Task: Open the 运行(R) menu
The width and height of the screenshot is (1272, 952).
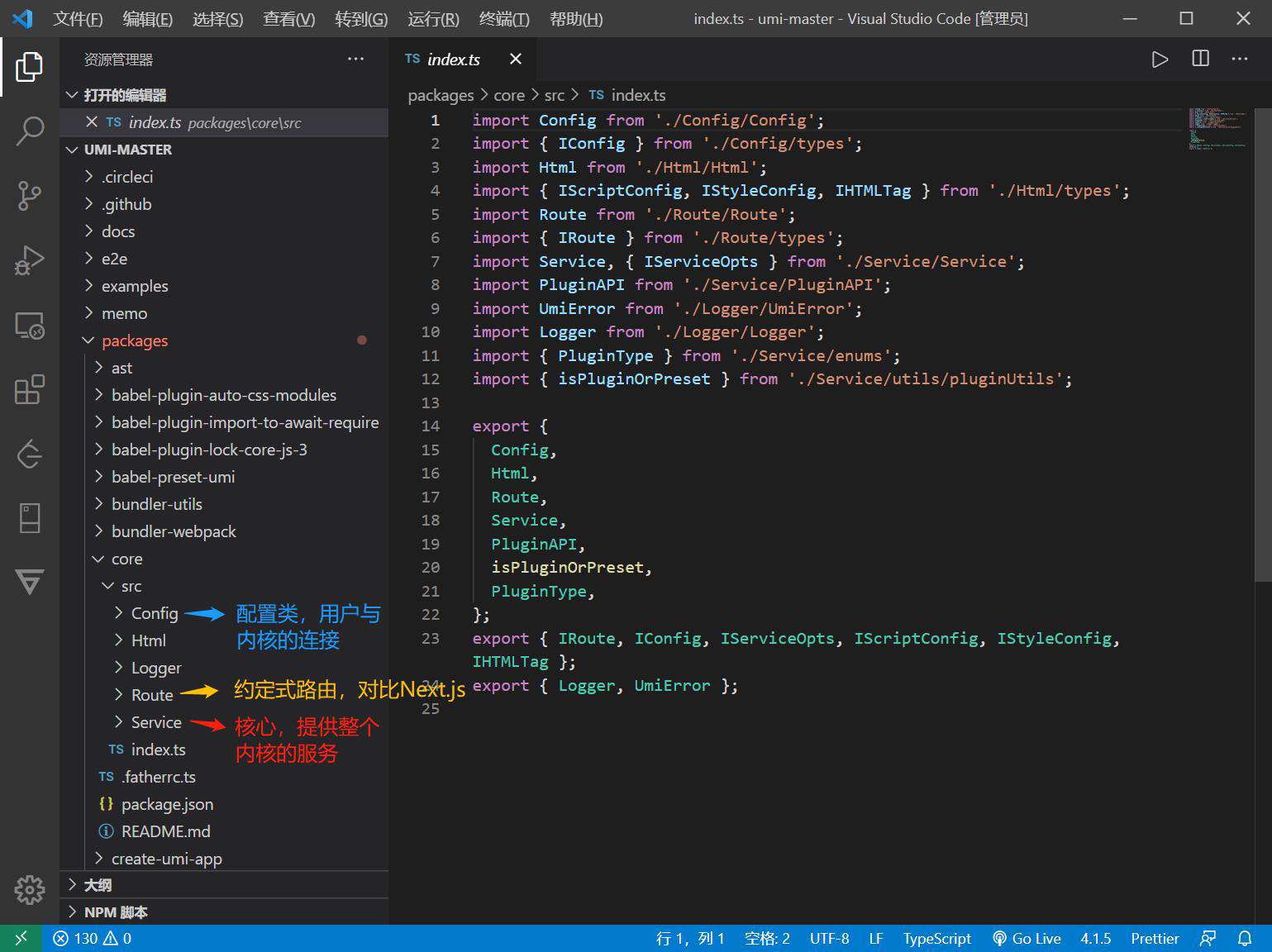Action: (433, 18)
